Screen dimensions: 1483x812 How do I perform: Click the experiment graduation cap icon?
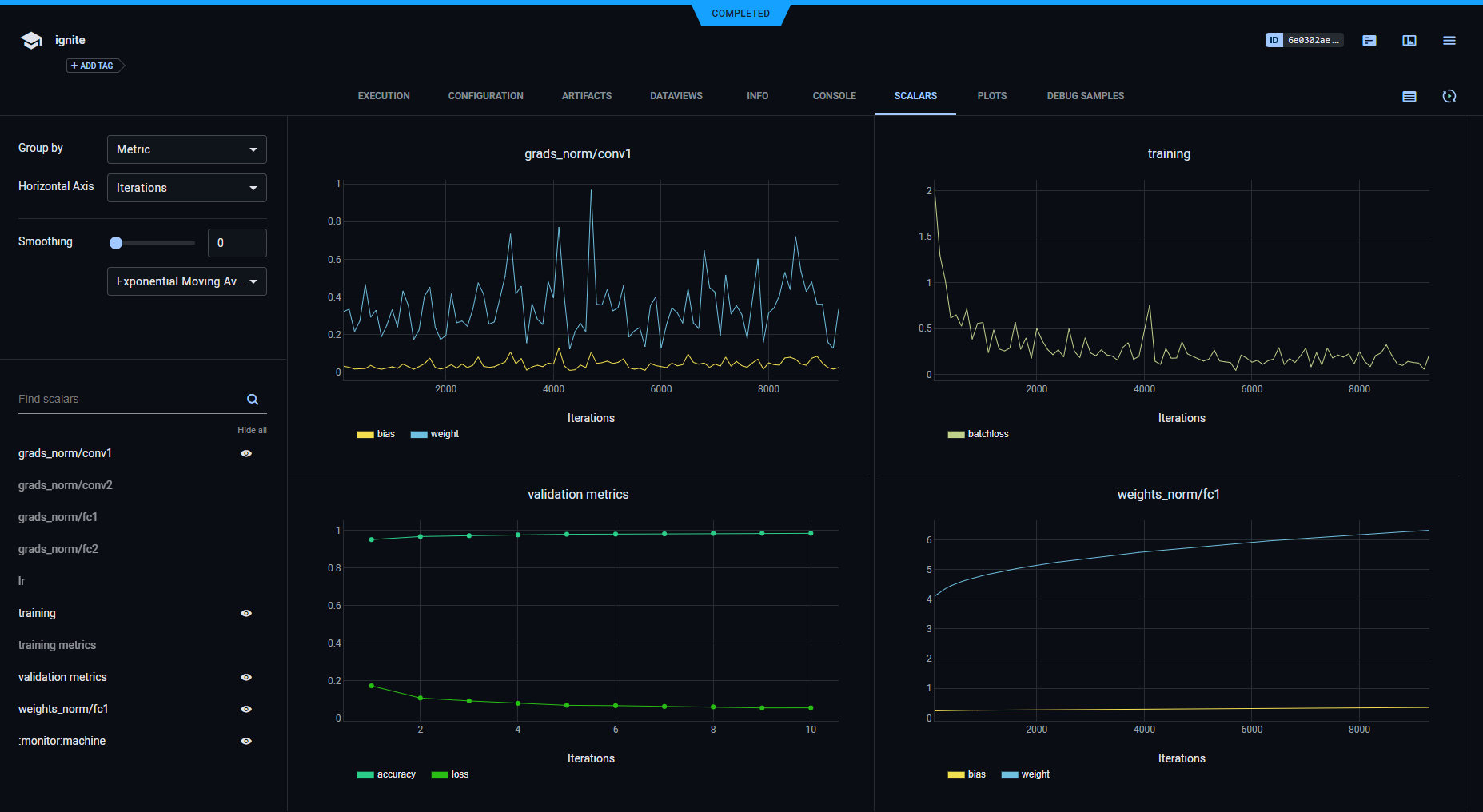click(x=31, y=41)
